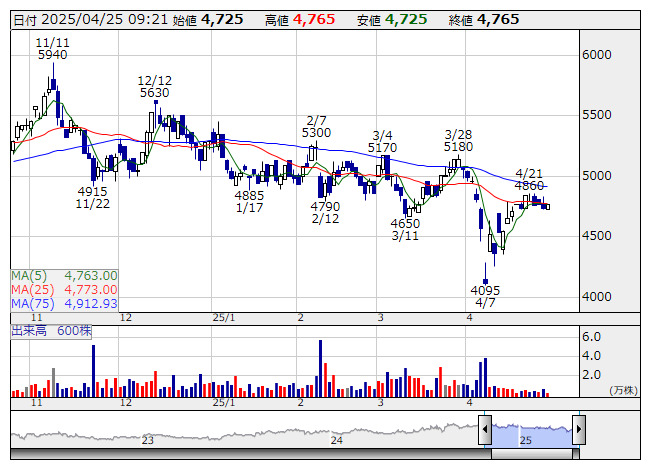Click the 11/11 5940 high price label

point(52,49)
